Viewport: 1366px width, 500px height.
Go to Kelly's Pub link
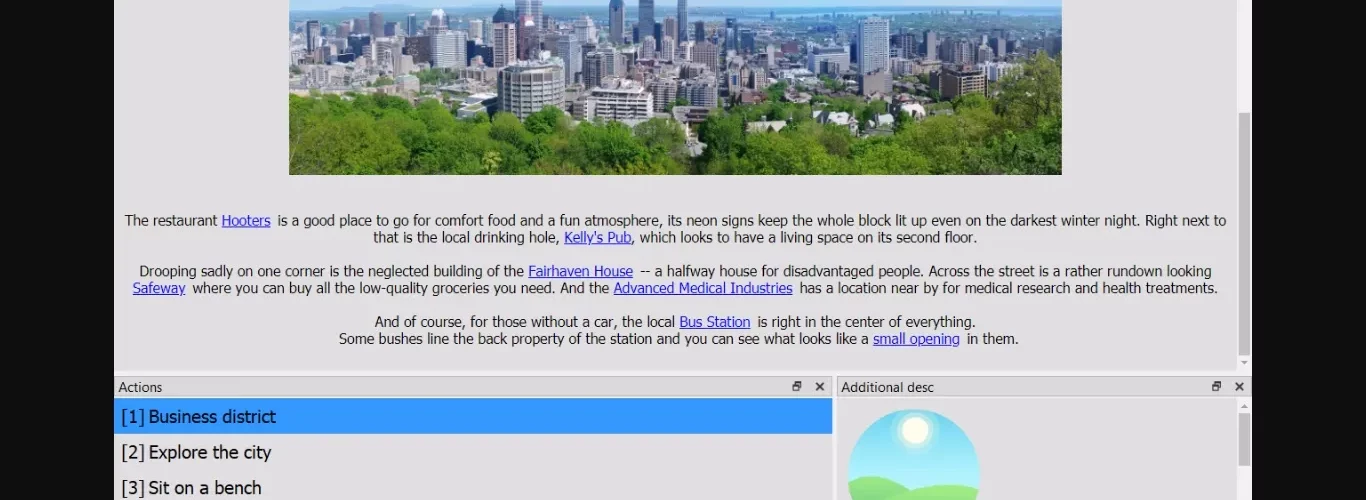[597, 238]
